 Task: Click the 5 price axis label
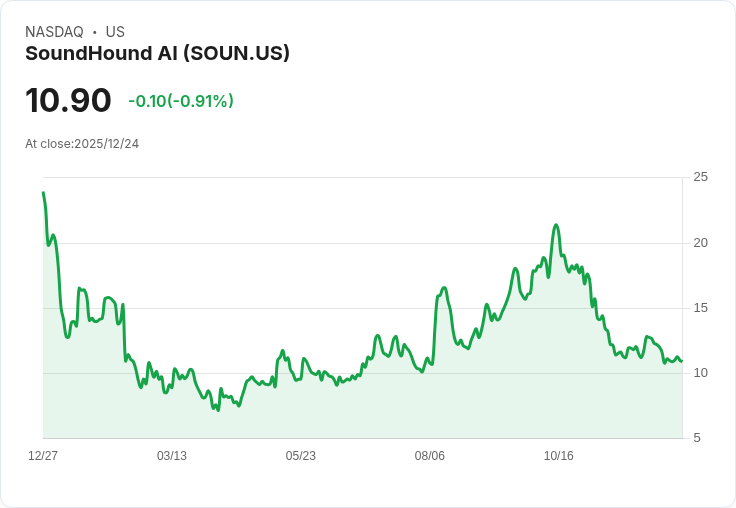tap(697, 438)
